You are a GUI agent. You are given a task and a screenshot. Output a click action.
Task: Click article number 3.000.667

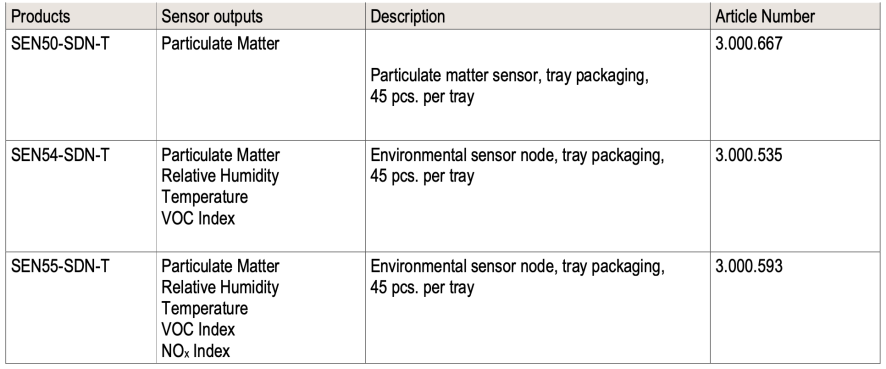(749, 44)
